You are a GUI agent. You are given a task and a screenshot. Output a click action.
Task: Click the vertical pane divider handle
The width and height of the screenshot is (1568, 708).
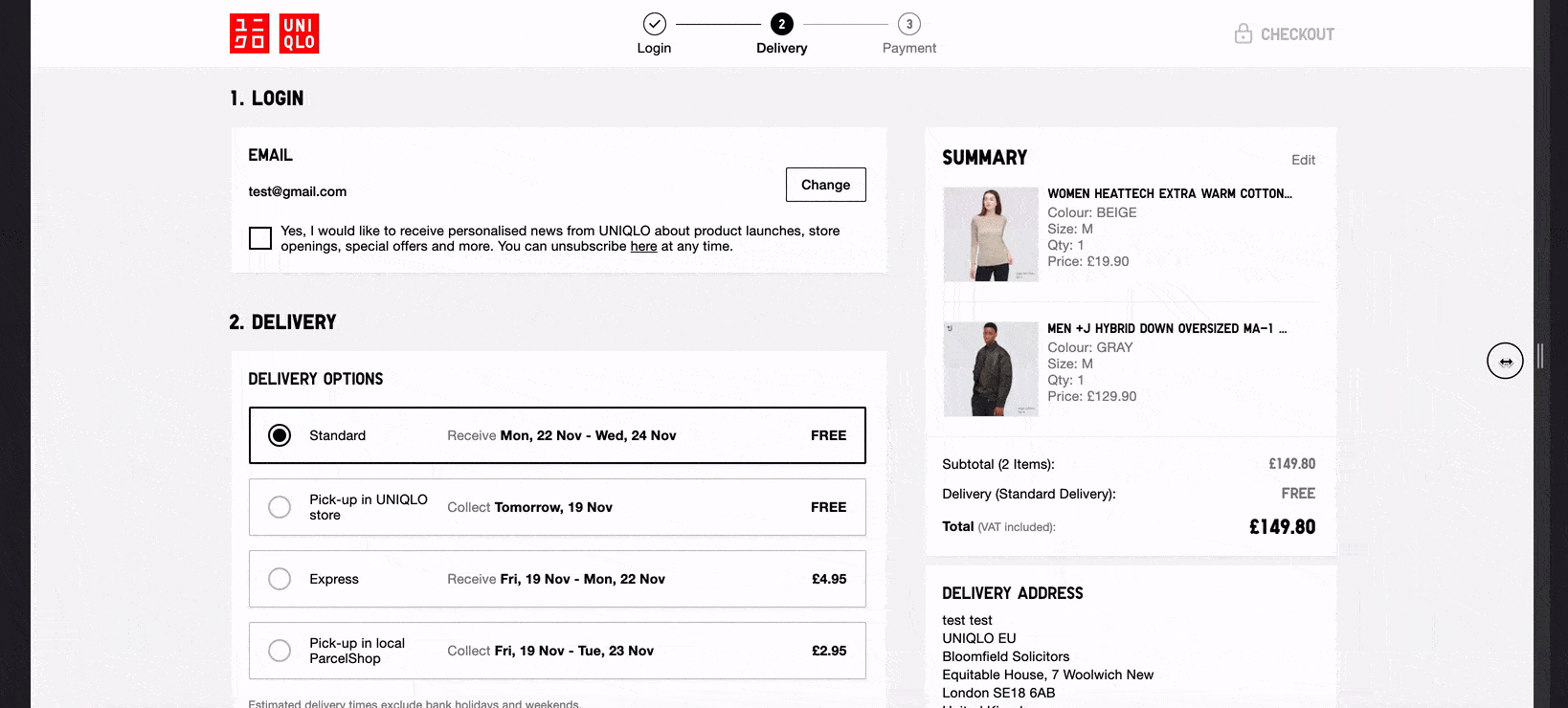coord(1540,356)
